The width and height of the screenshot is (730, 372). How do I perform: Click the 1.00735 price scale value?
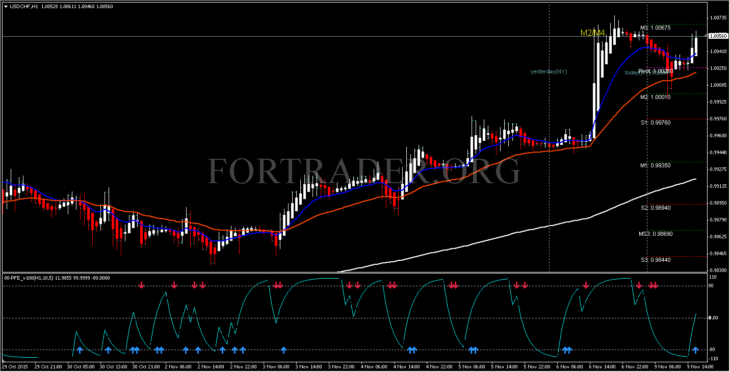coord(718,18)
